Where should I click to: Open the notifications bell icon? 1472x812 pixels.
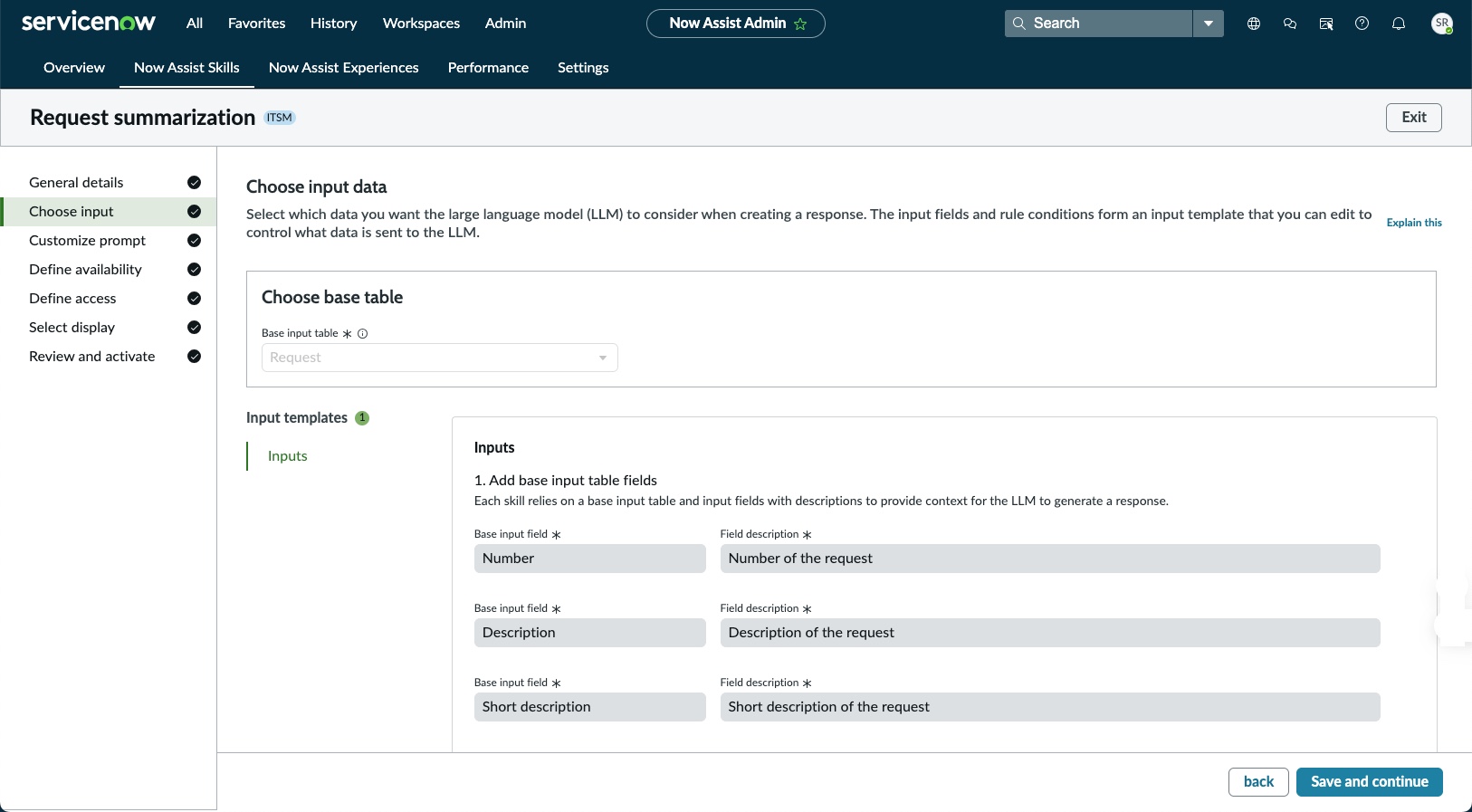coord(1399,24)
